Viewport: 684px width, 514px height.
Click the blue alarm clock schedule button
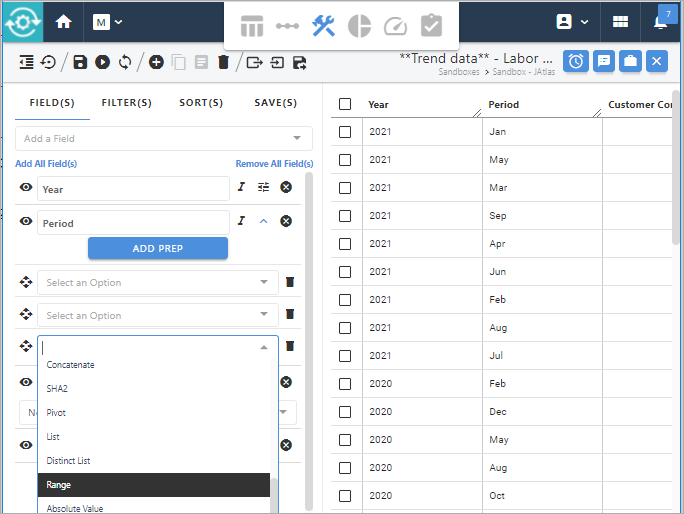pos(576,61)
